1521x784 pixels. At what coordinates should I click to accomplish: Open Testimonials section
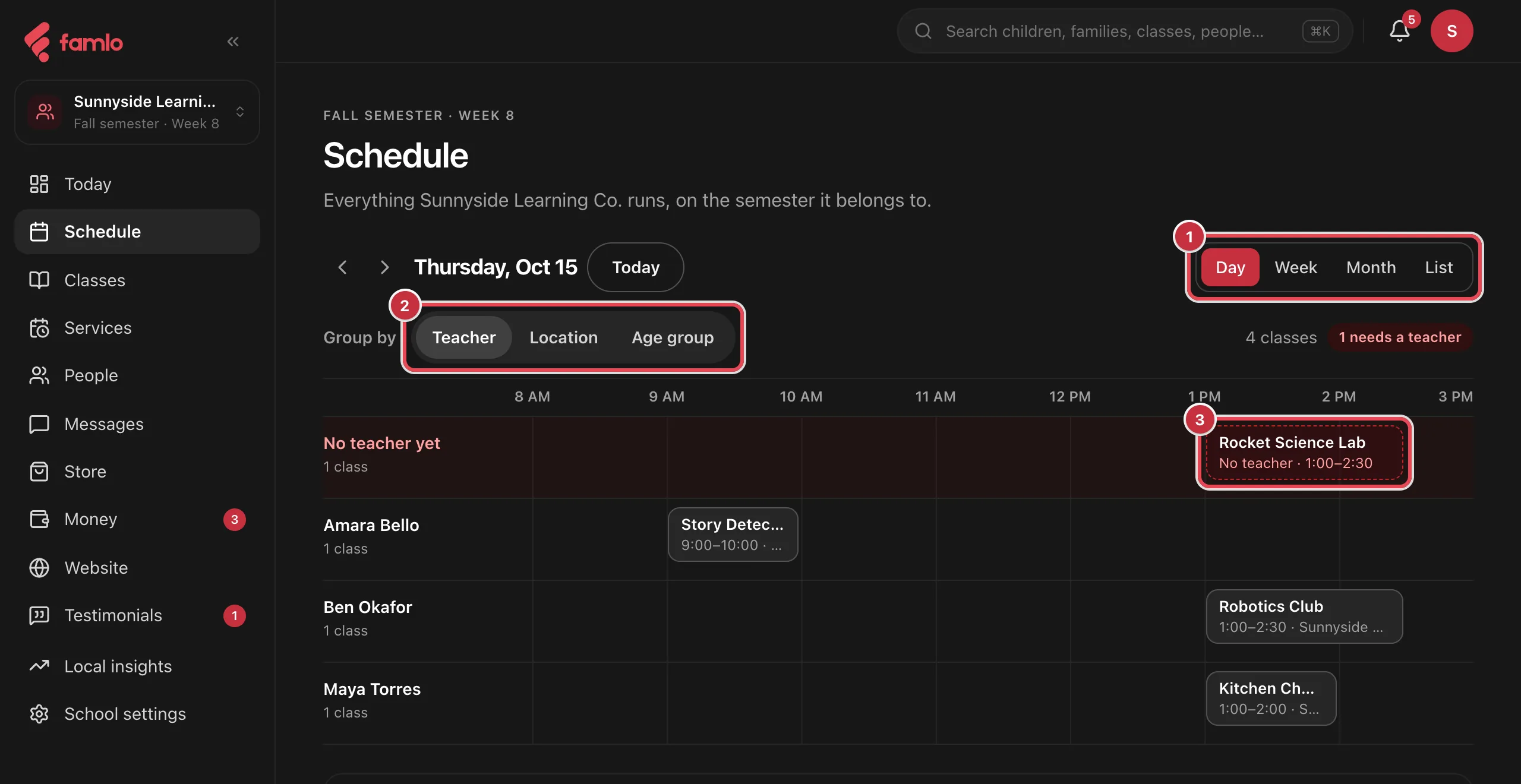click(x=137, y=615)
